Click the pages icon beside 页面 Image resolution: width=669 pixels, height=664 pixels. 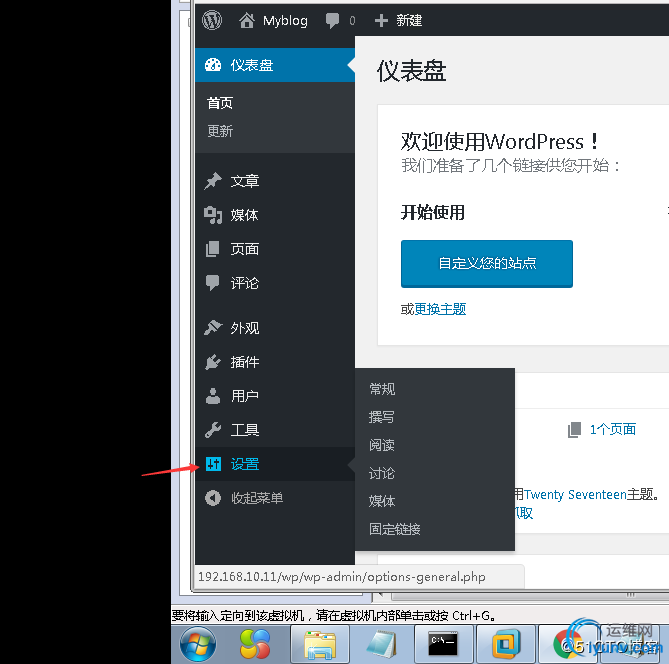pyautogui.click(x=212, y=249)
